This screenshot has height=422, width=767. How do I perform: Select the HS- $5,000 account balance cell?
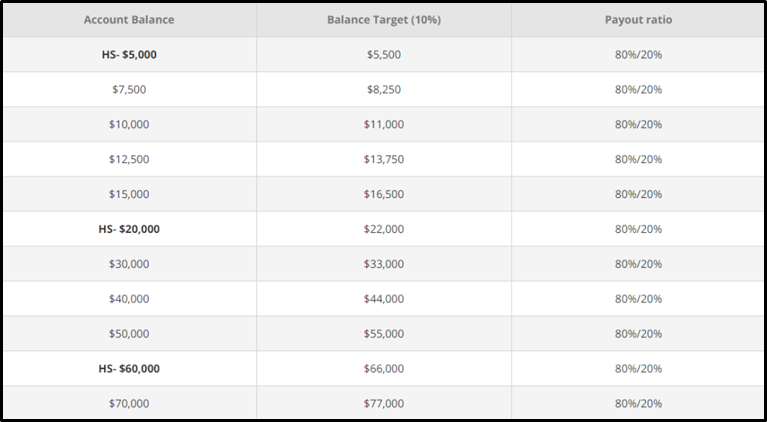[129, 55]
